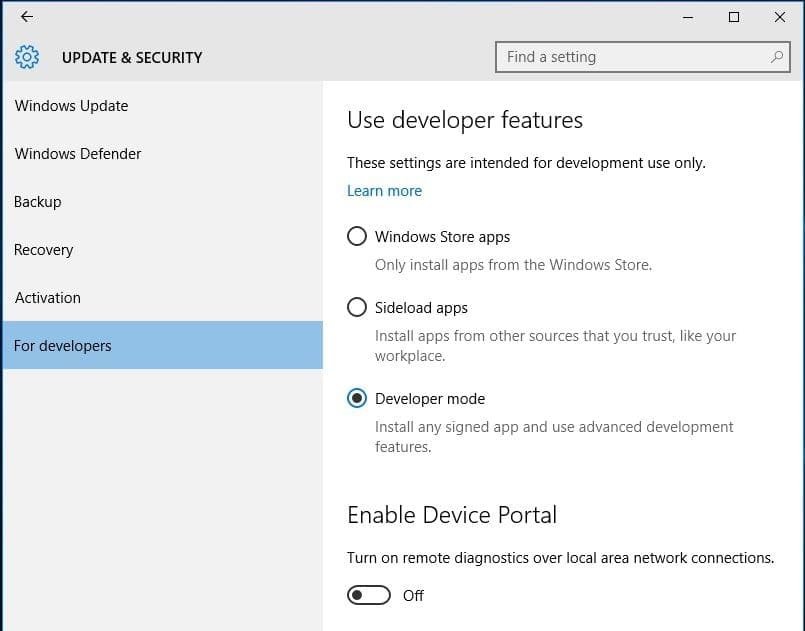The width and height of the screenshot is (805, 631).
Task: Click the Use developer features heading
Action: pos(465,120)
